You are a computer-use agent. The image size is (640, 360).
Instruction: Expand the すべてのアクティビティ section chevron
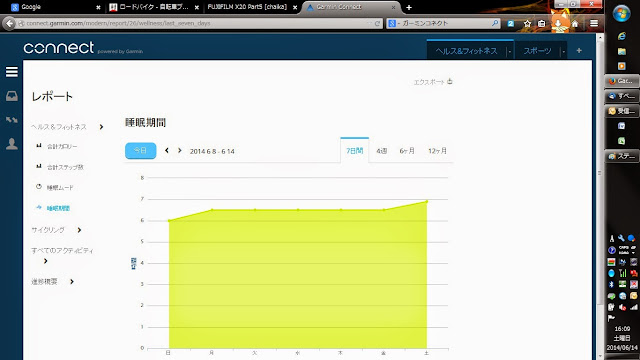(45, 261)
